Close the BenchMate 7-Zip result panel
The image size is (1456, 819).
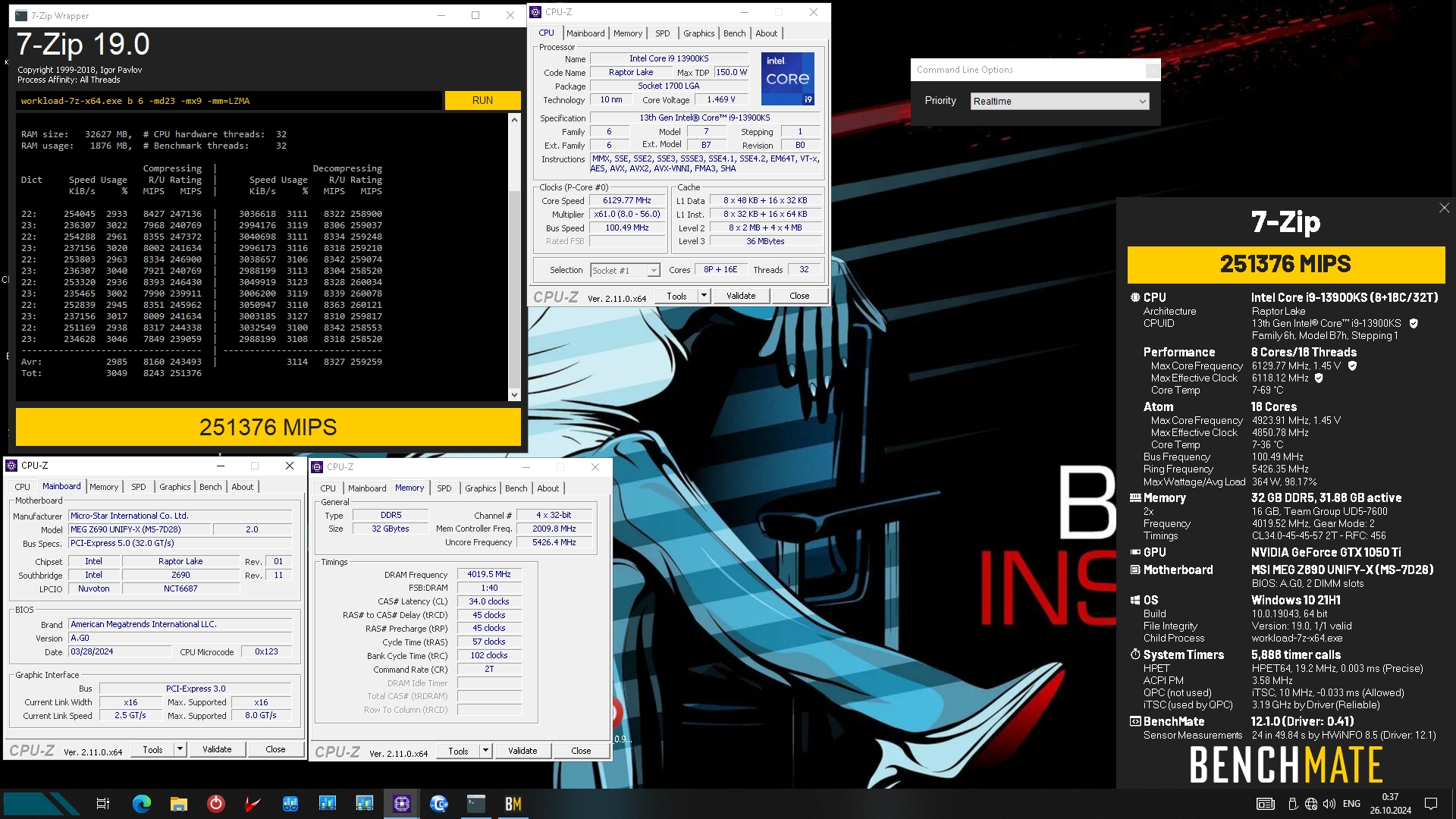[x=1444, y=208]
